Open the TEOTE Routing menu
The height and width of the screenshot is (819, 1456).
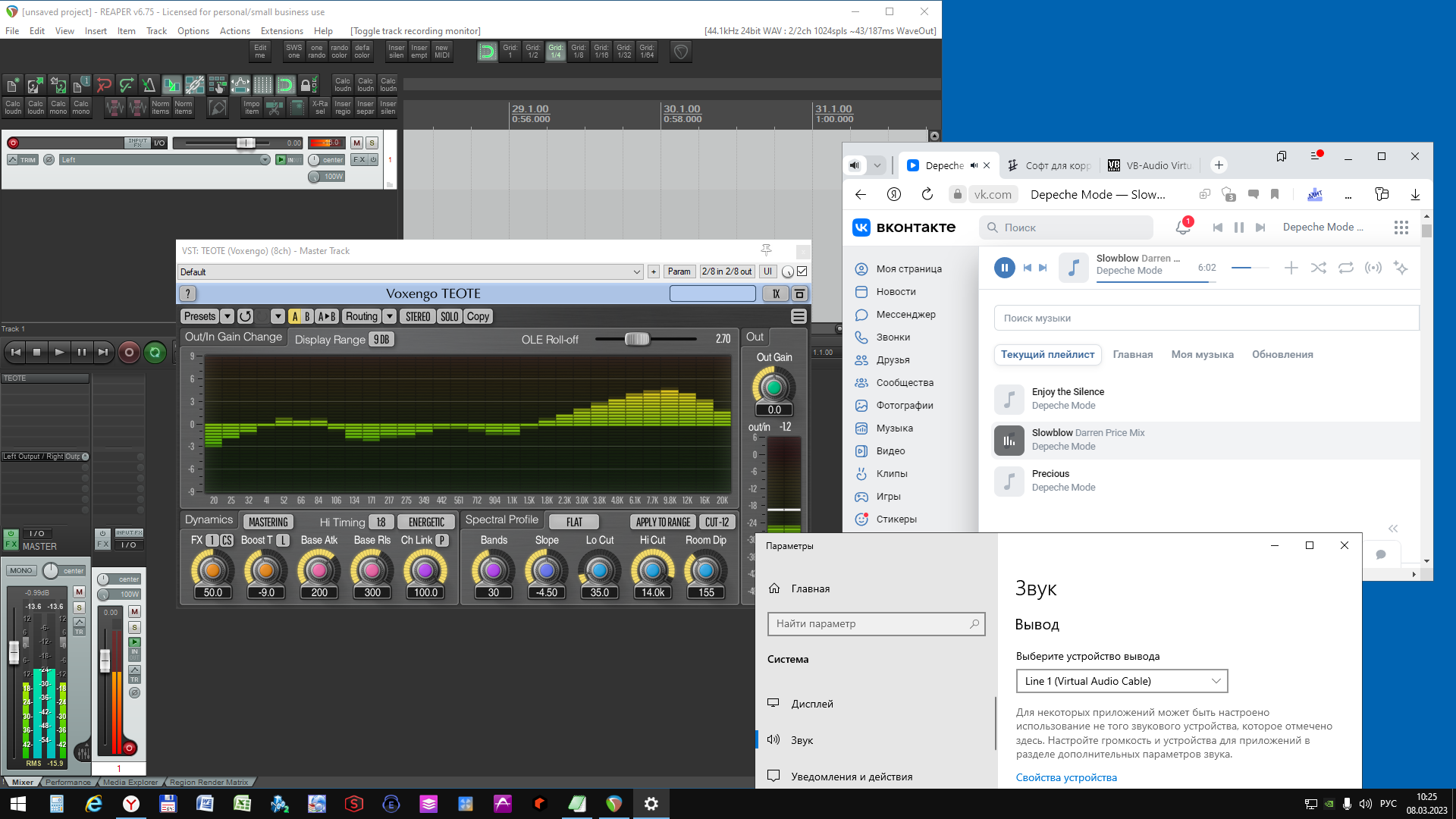click(x=362, y=316)
